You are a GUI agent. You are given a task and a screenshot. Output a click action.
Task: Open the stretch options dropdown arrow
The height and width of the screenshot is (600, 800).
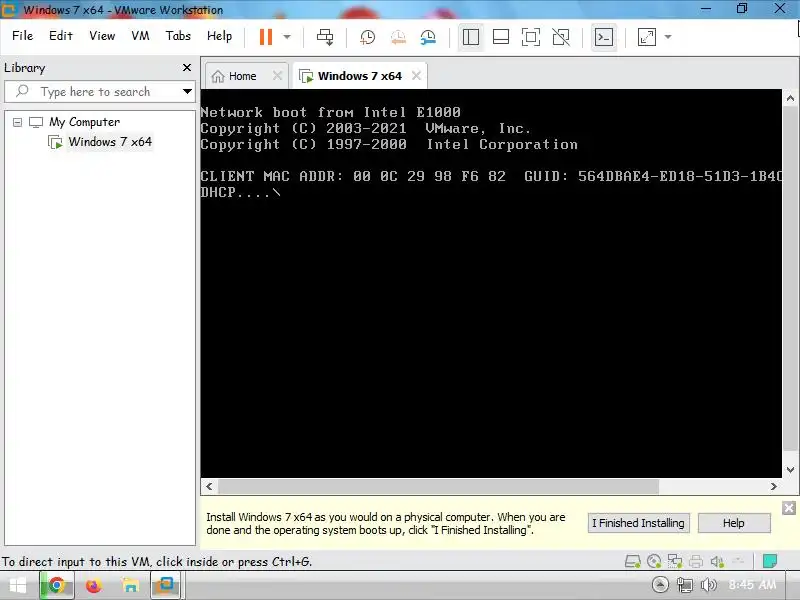pyautogui.click(x=668, y=37)
